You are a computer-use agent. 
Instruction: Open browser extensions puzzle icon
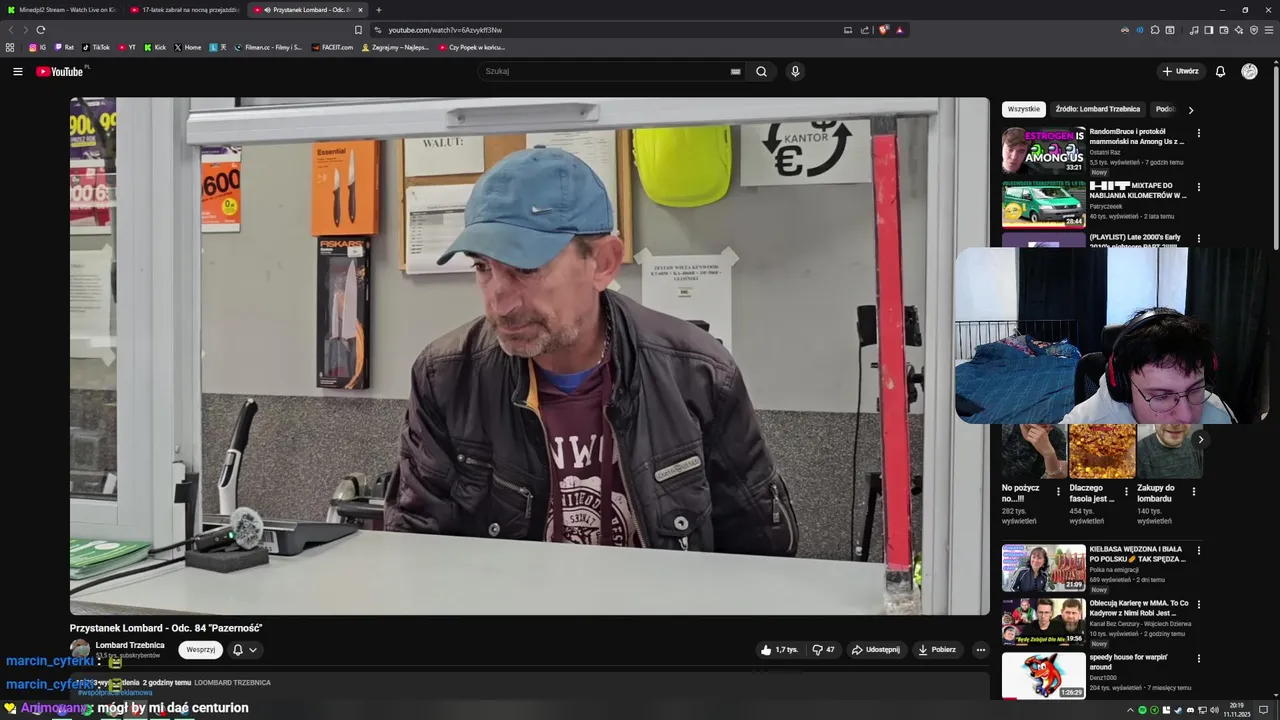(1155, 30)
